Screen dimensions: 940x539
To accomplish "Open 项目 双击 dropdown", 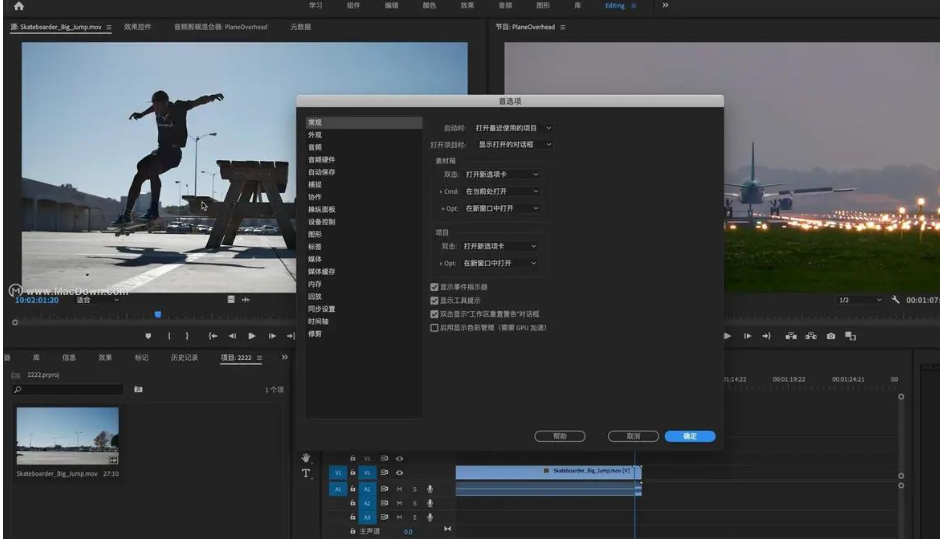I will (499, 246).
